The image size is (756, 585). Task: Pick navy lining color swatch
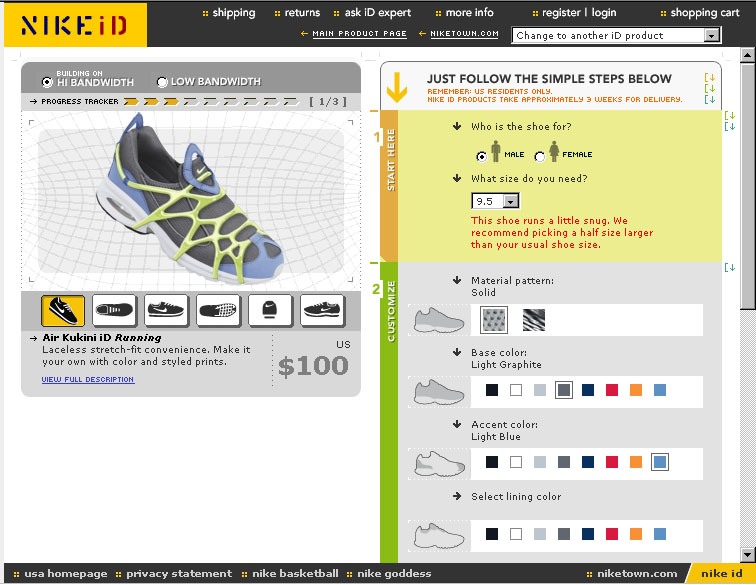tap(588, 534)
